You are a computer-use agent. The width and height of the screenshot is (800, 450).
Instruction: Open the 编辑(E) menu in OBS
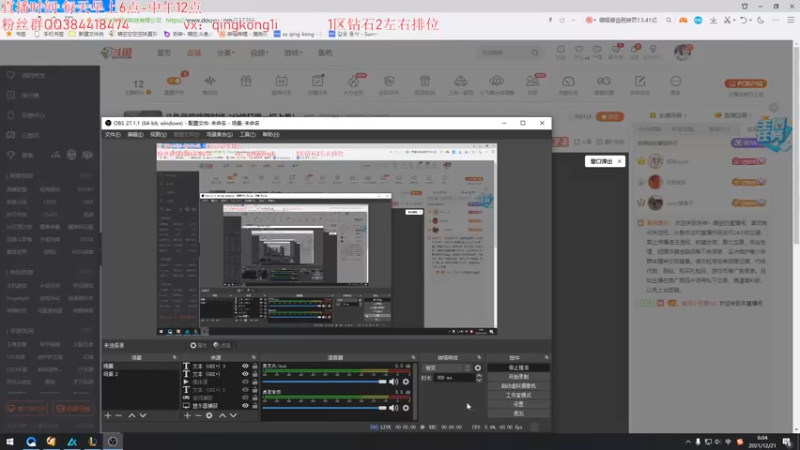[135, 135]
